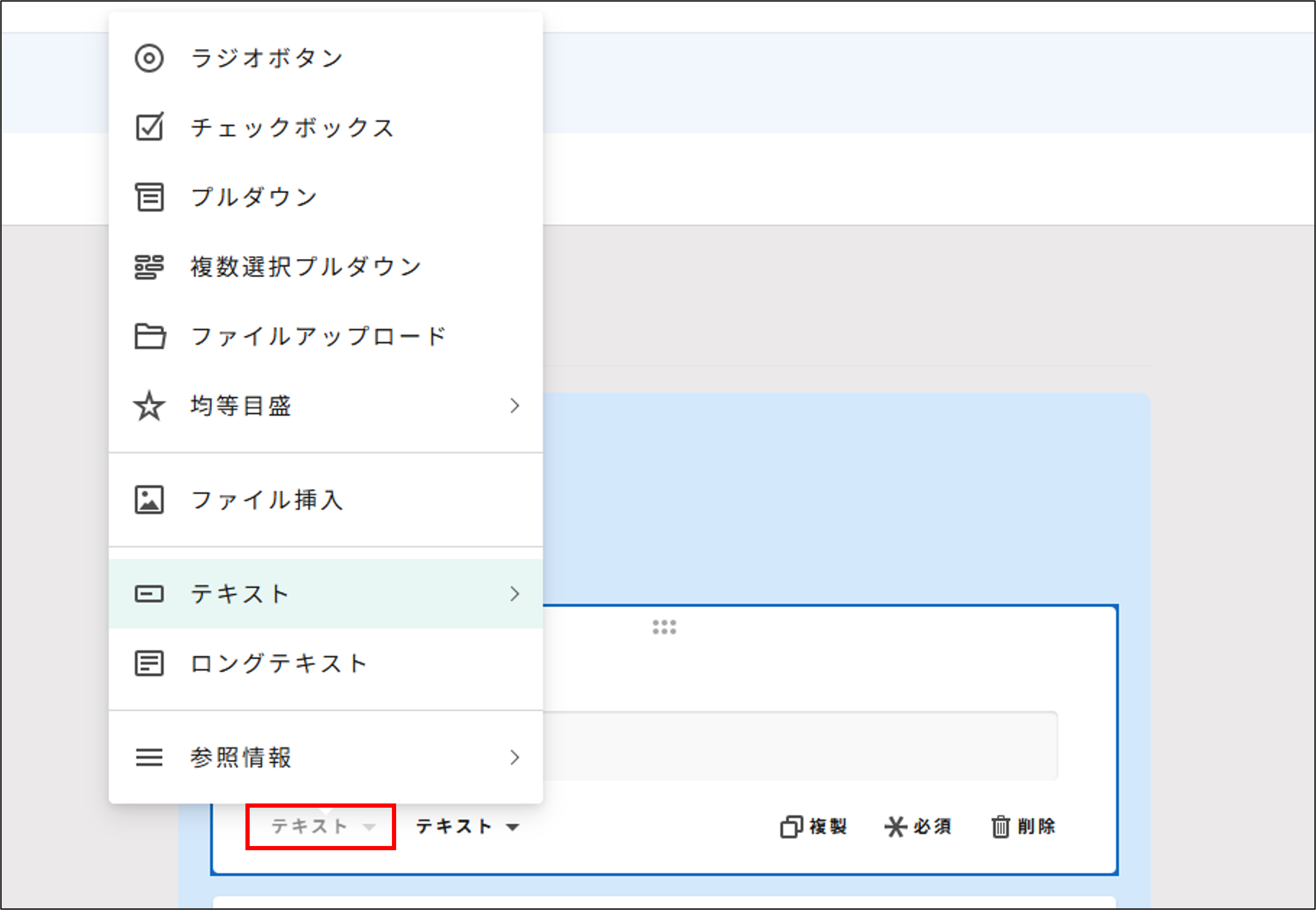Expand the 参照情報 submenu chevron
This screenshot has height=910, width=1316.
(516, 758)
